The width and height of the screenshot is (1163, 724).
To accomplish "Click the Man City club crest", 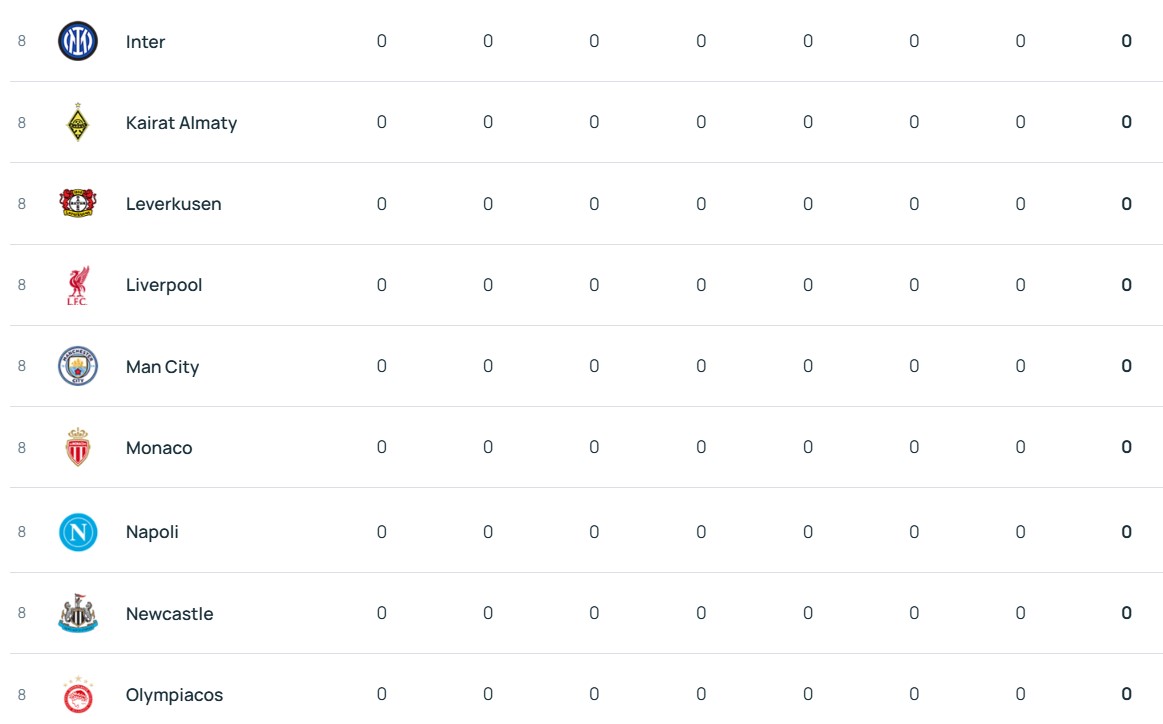I will 78,366.
